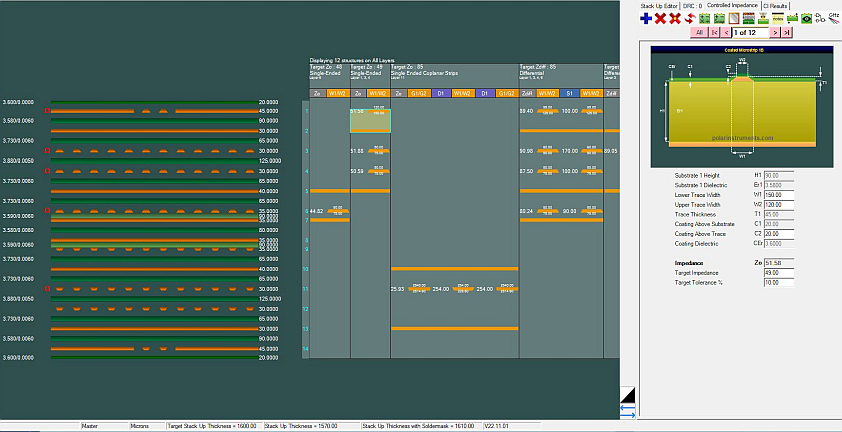
Task: Click the striped stackup layers icon
Action: coord(748,19)
